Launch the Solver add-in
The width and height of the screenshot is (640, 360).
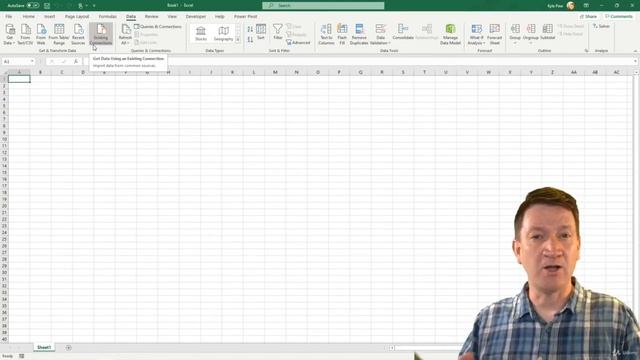pyautogui.click(x=601, y=26)
